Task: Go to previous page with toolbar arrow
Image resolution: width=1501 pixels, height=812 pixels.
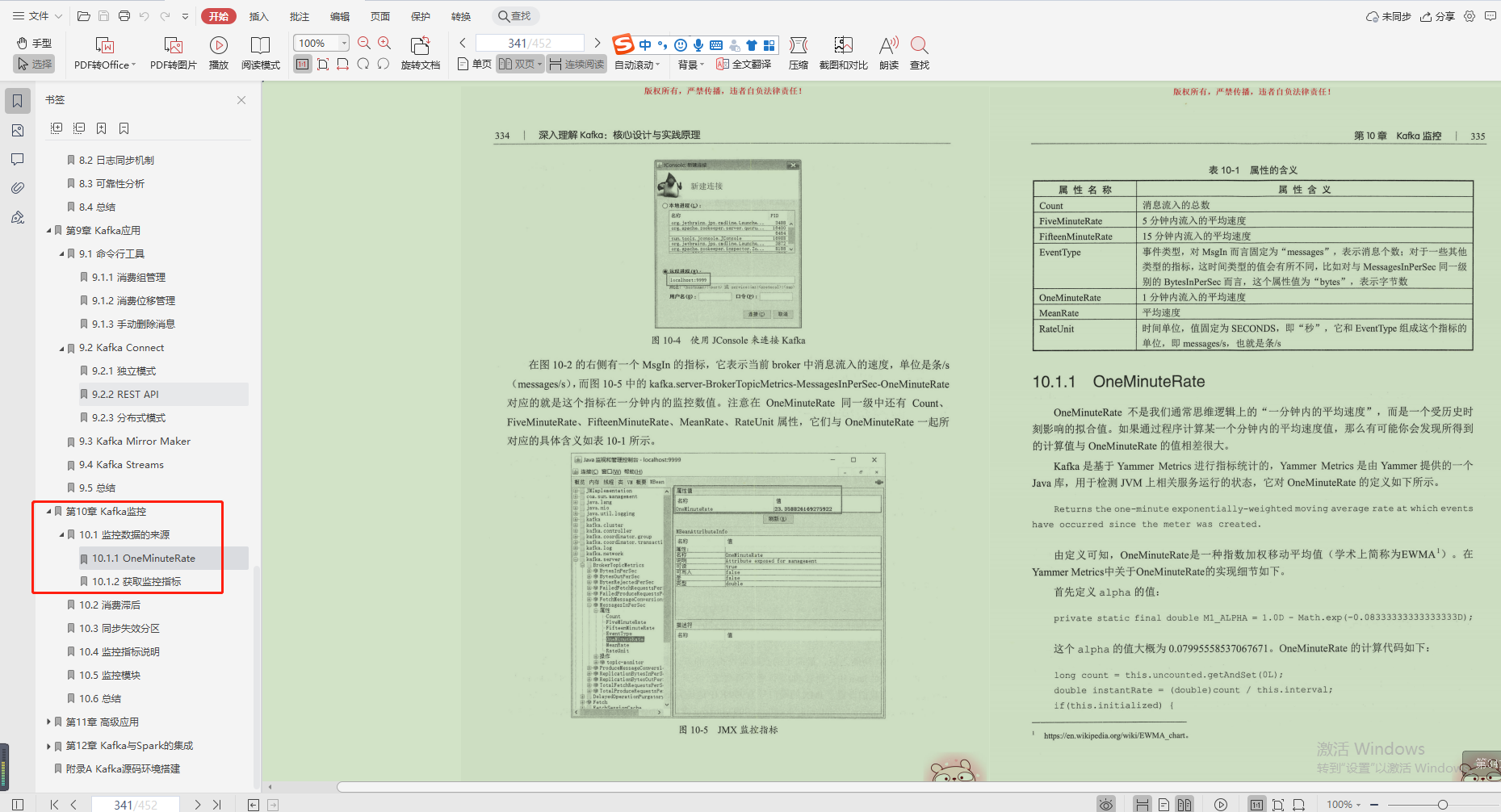Action: [x=463, y=43]
